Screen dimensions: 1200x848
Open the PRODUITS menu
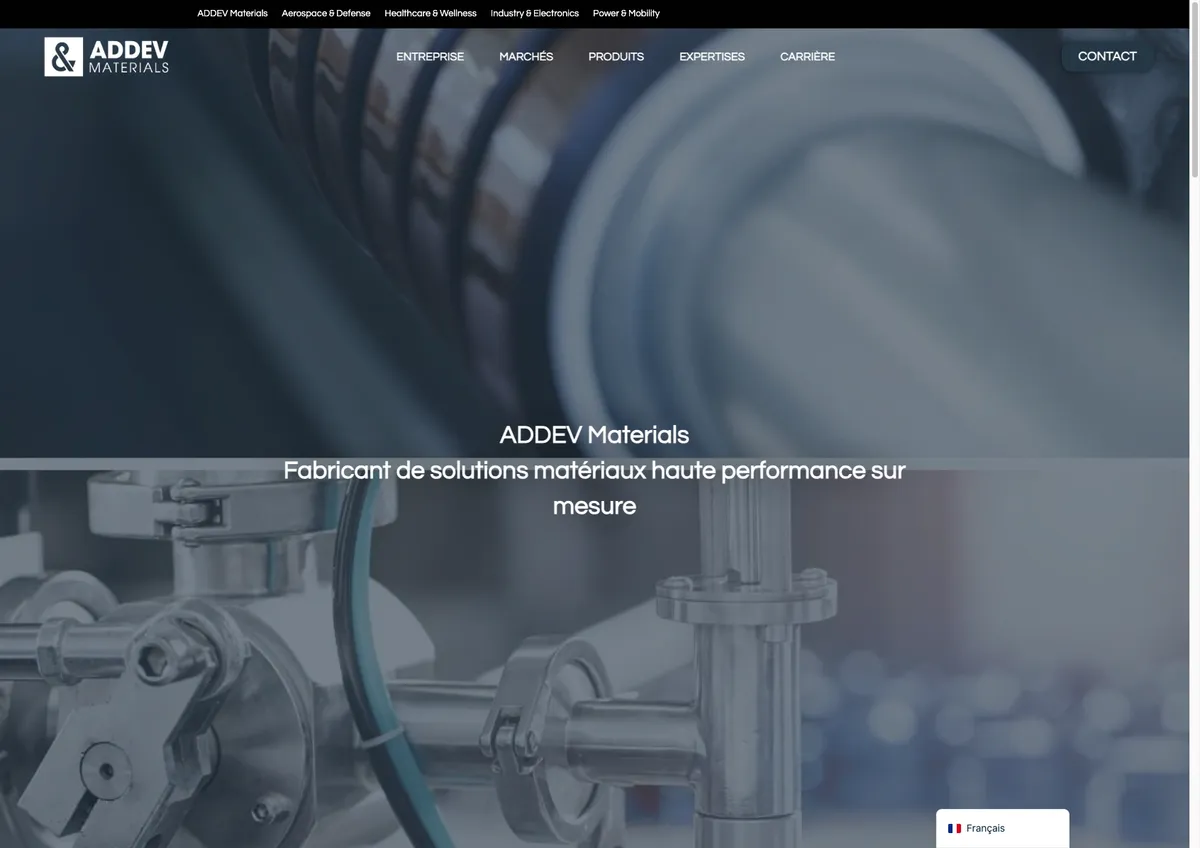pyautogui.click(x=616, y=56)
